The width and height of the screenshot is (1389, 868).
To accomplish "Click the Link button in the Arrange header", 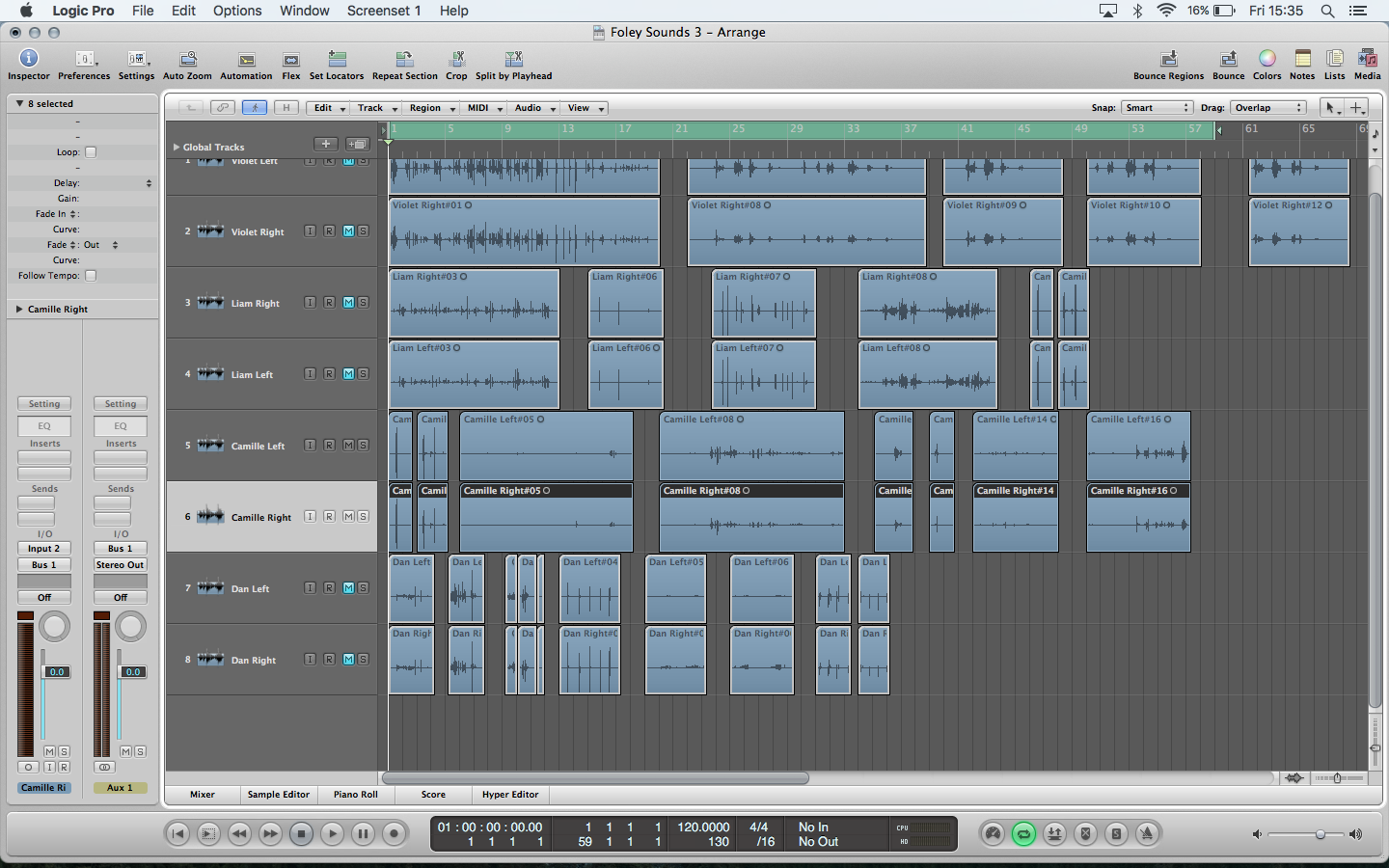I will [223, 108].
